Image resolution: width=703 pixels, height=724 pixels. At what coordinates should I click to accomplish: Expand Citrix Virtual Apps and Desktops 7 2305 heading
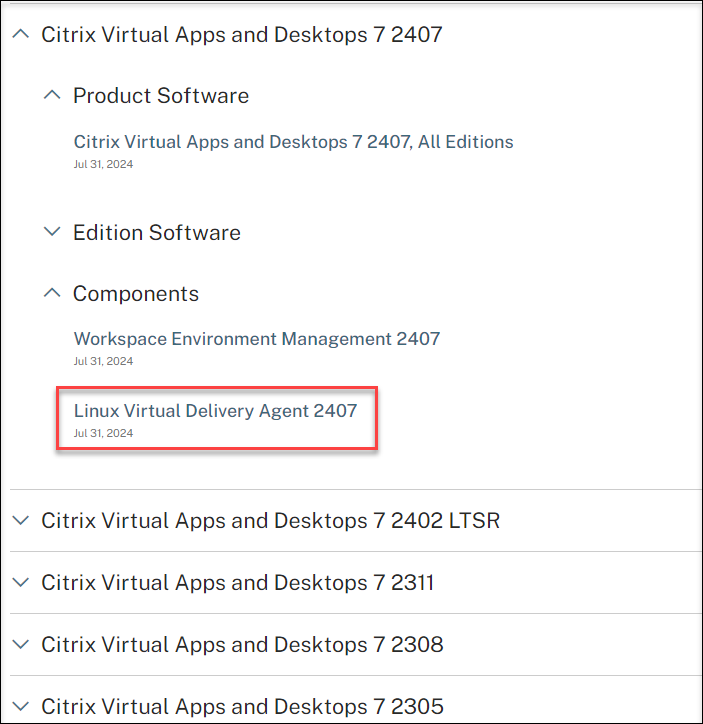(242, 707)
